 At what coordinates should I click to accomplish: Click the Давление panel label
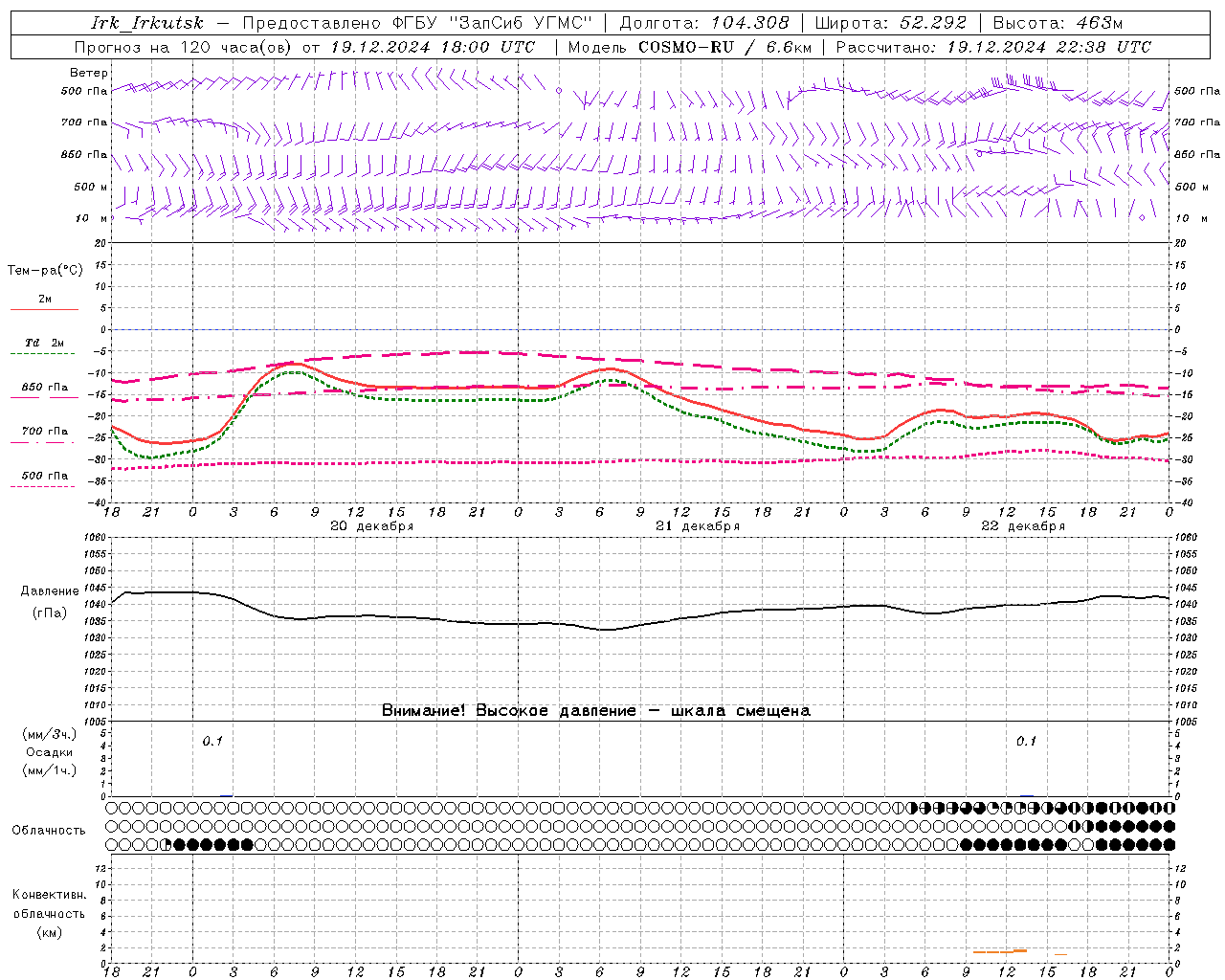coord(50,591)
